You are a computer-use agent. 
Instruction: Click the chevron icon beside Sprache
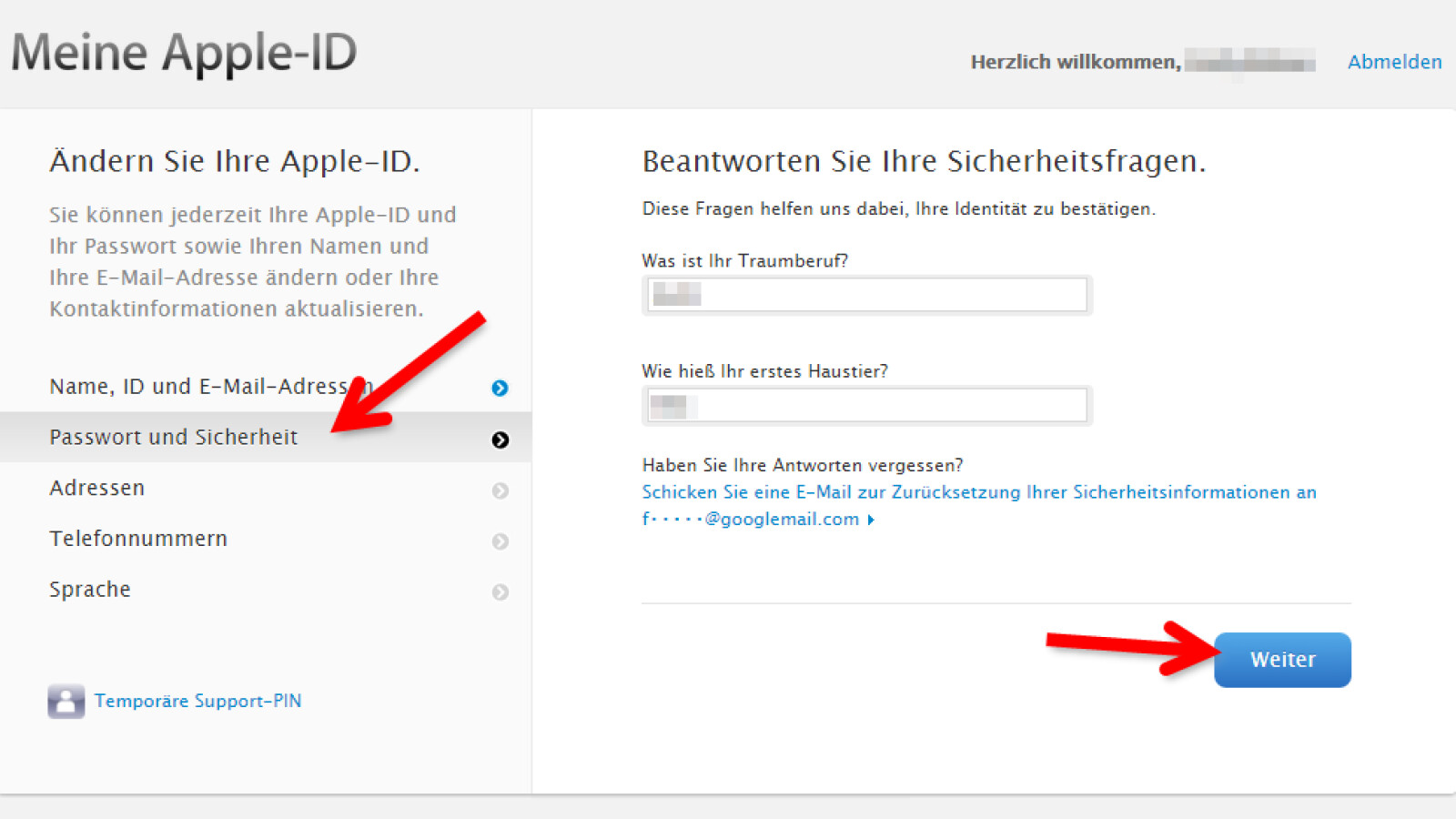500,591
